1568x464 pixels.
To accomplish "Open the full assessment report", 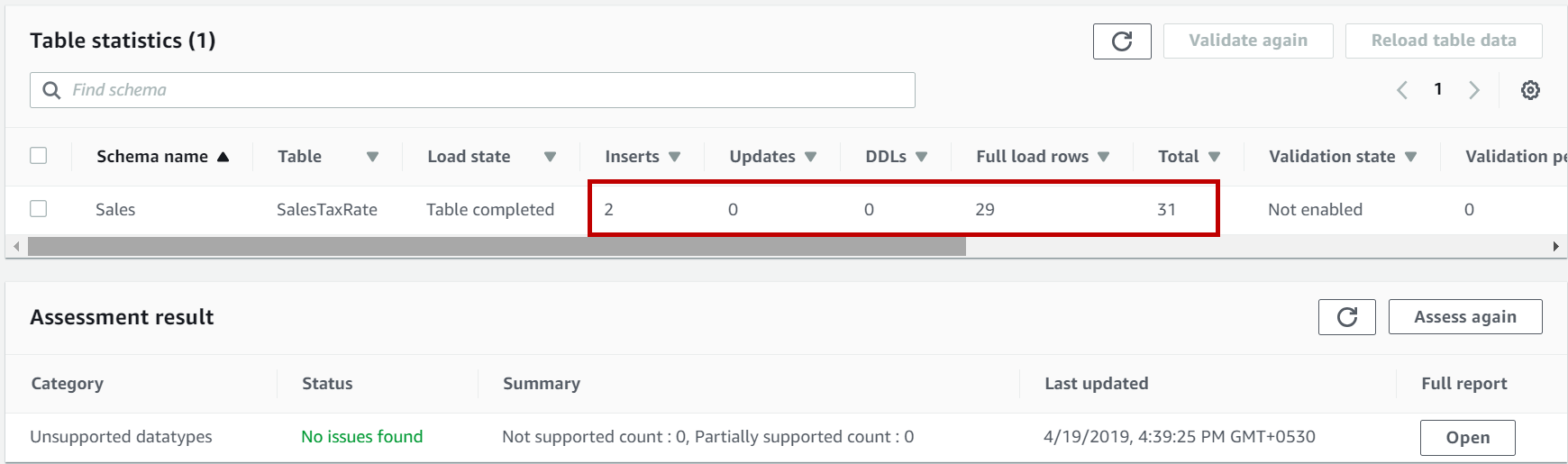I will point(1467,438).
